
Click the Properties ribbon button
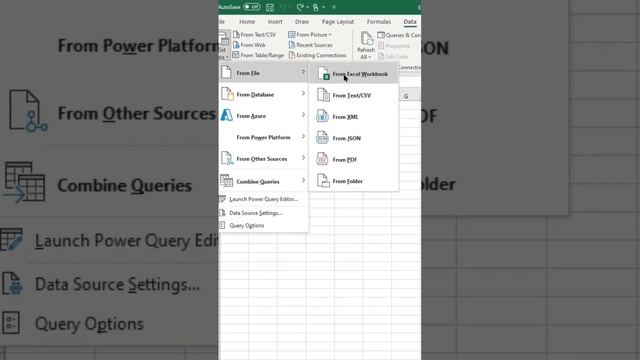(393, 46)
